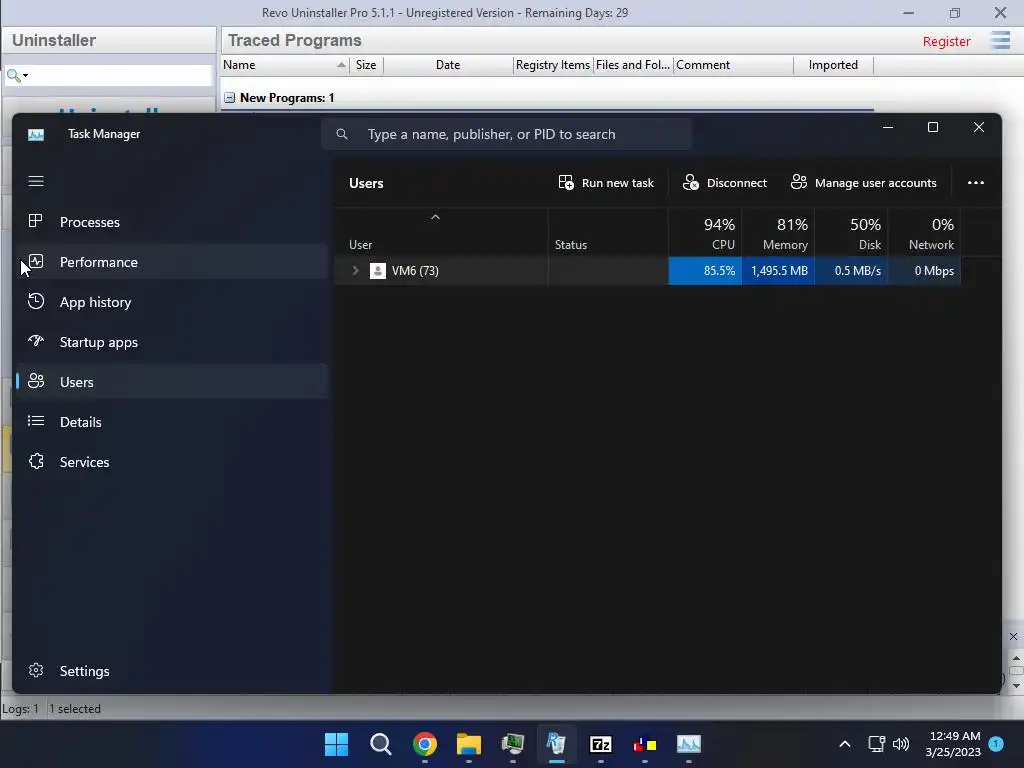
Task: Sort by Memory column header
Action: 778,233
